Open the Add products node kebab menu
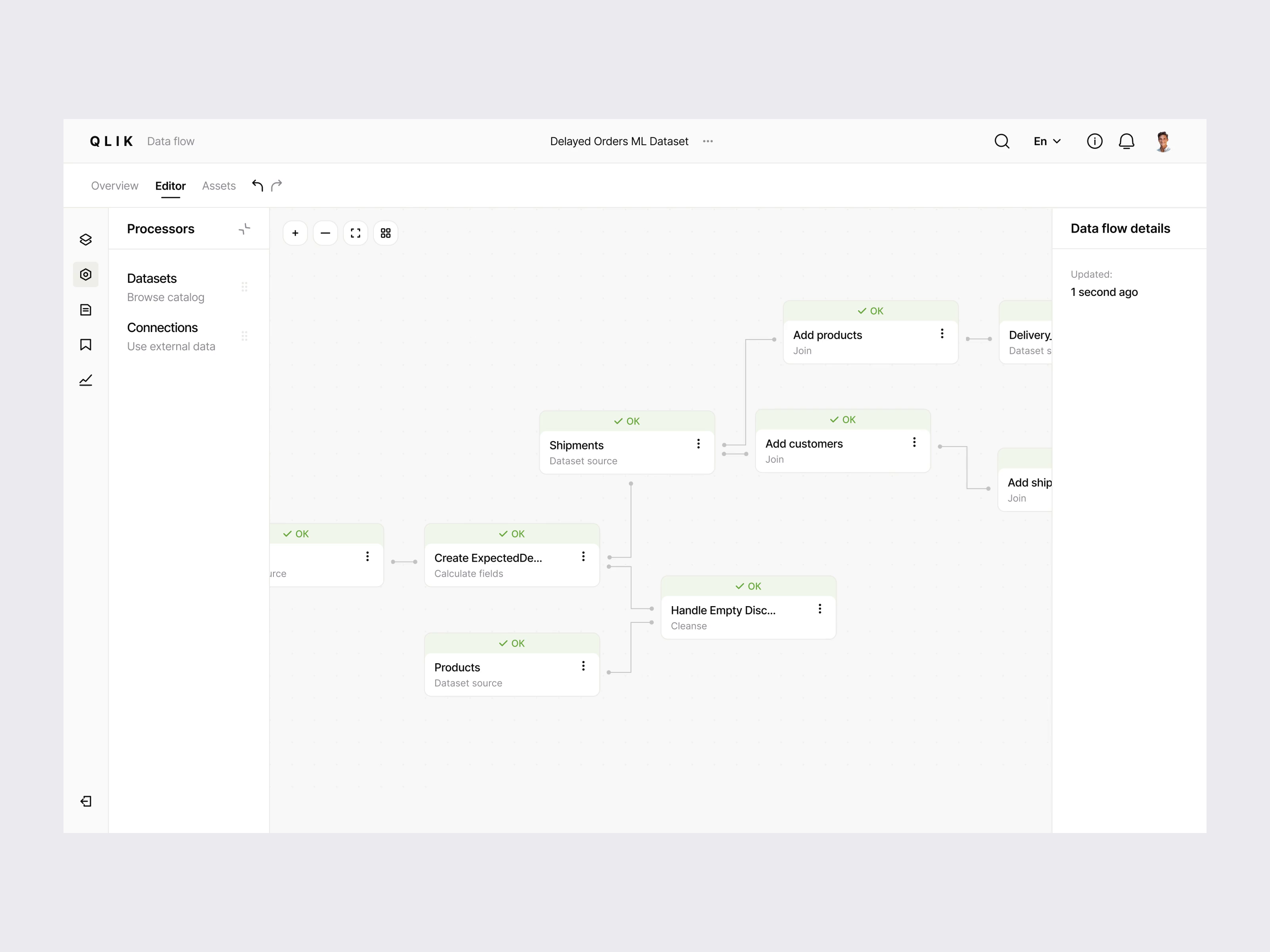Screen dimensions: 1270x952 point(942,334)
